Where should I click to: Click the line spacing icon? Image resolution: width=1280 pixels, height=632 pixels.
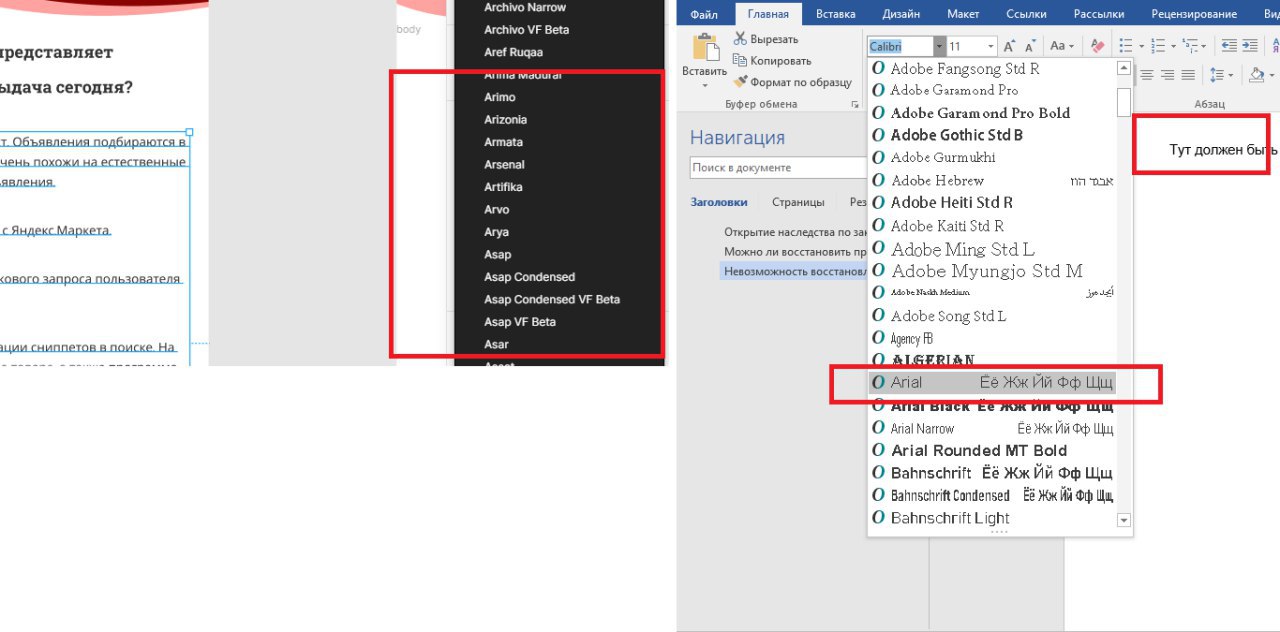click(x=1216, y=75)
